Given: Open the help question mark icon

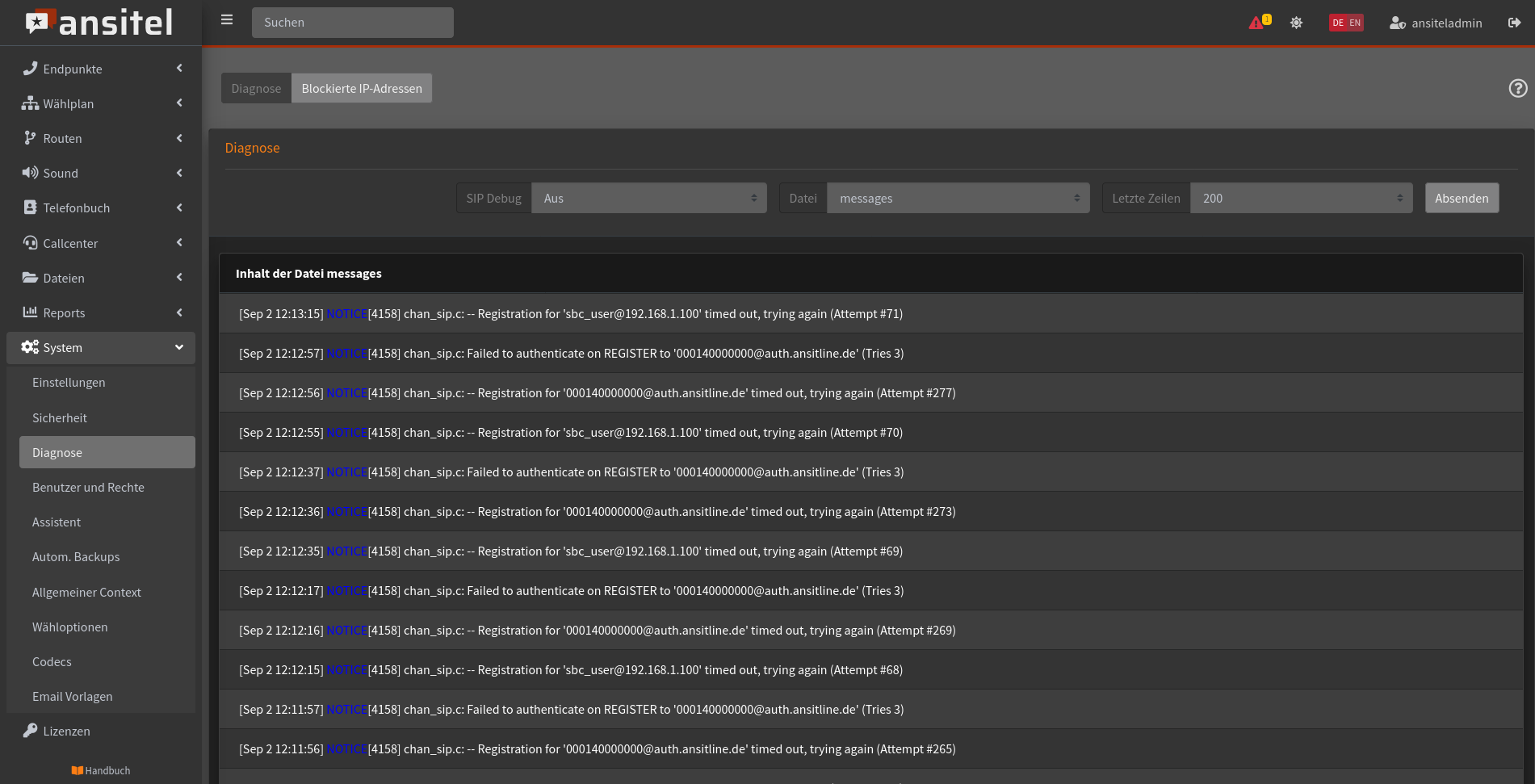Looking at the screenshot, I should pyautogui.click(x=1517, y=88).
